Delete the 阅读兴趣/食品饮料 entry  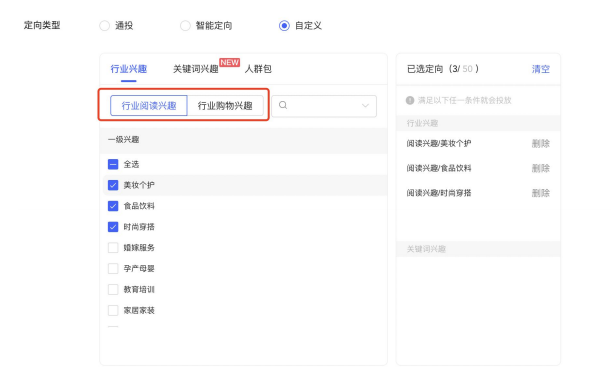[x=540, y=168]
